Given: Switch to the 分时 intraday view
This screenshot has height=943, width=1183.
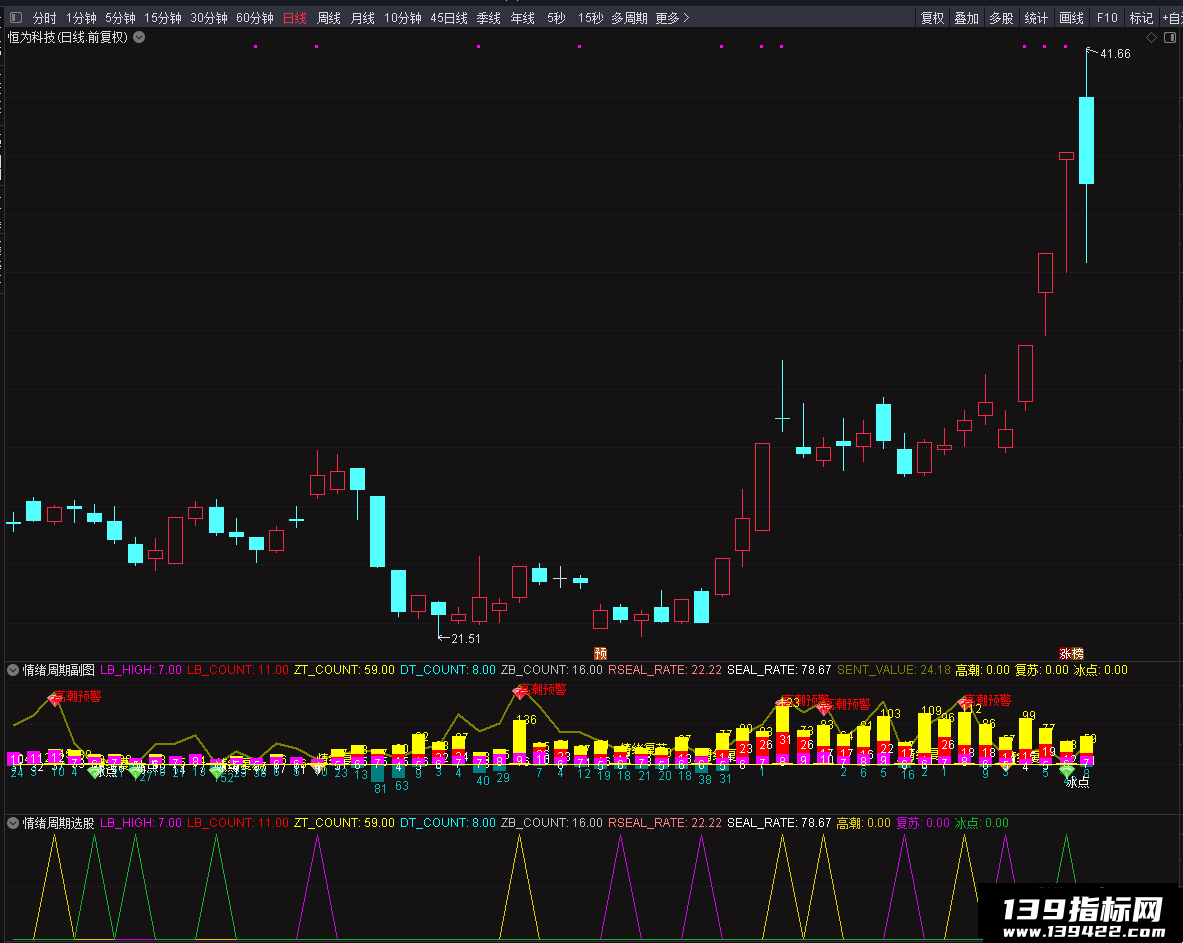Looking at the screenshot, I should coord(45,17).
